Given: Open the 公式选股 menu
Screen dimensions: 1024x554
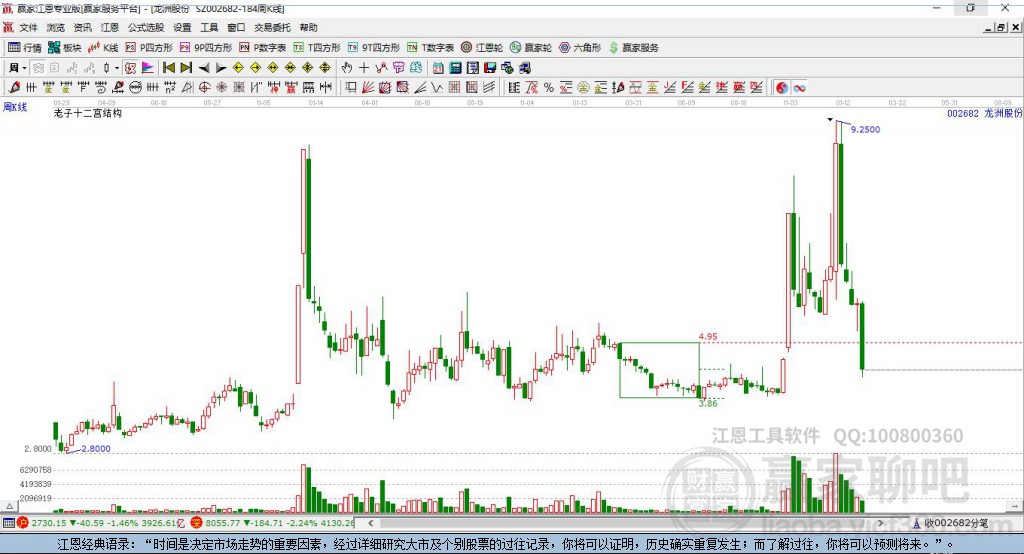Looking at the screenshot, I should 146,27.
